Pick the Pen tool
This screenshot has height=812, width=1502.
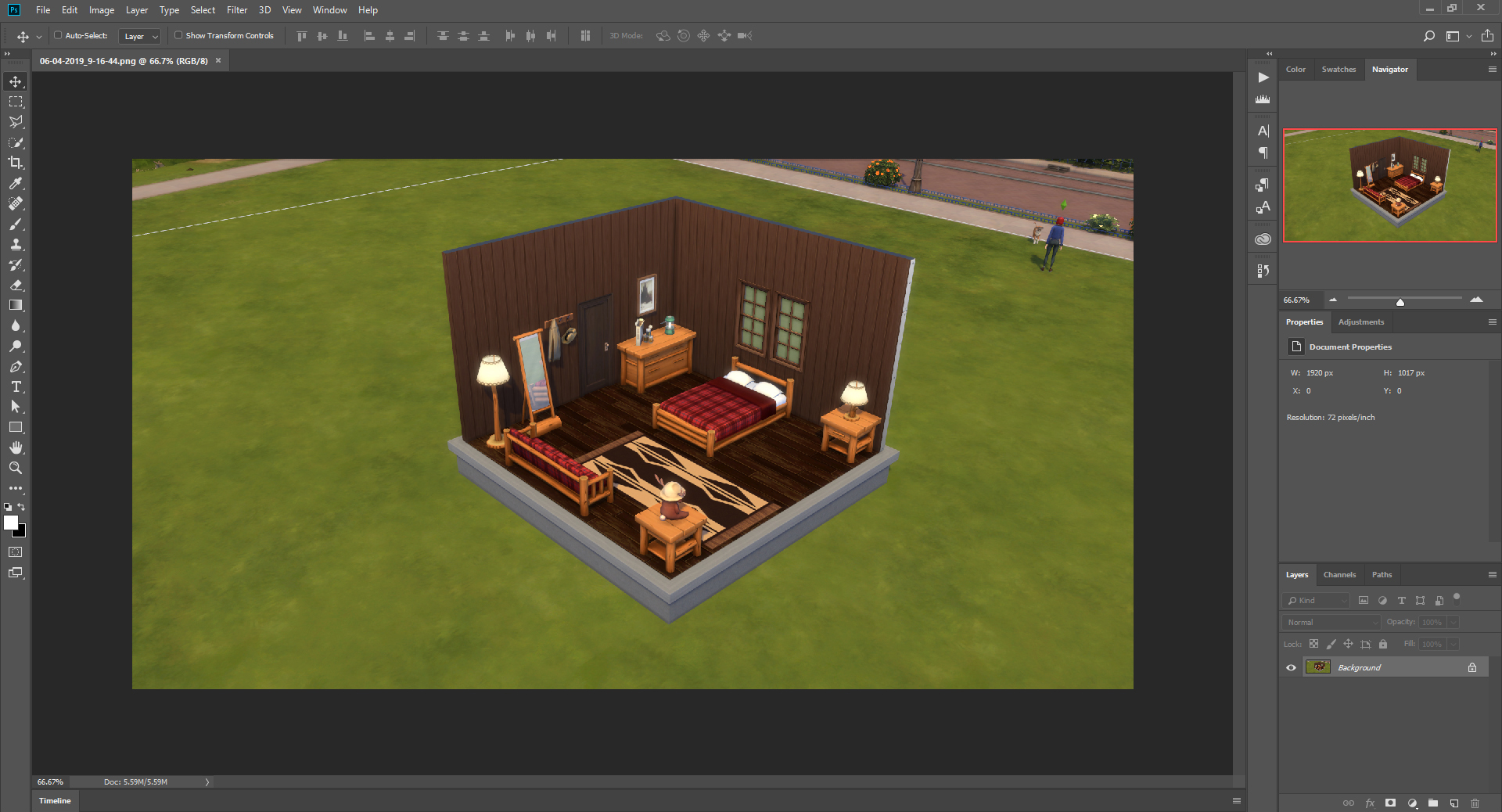pos(16,366)
